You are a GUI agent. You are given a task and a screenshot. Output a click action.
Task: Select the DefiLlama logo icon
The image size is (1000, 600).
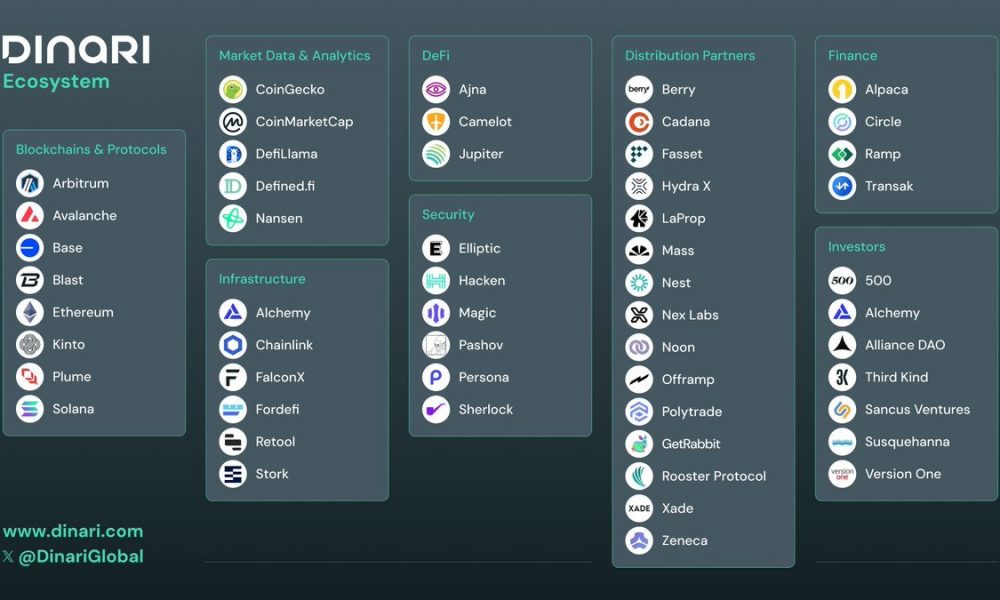[233, 154]
